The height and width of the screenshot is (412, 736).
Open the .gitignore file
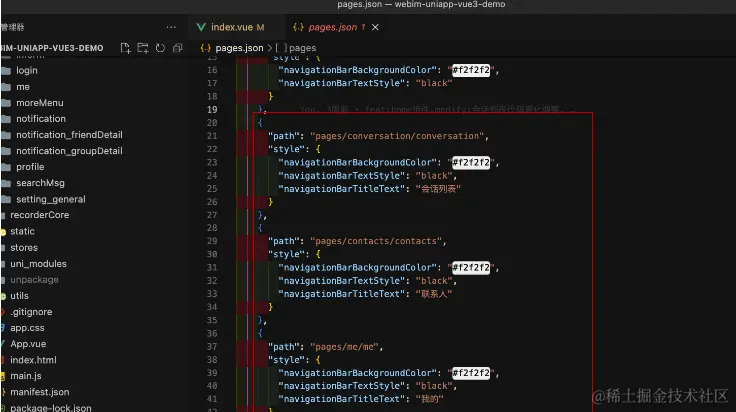(31, 312)
